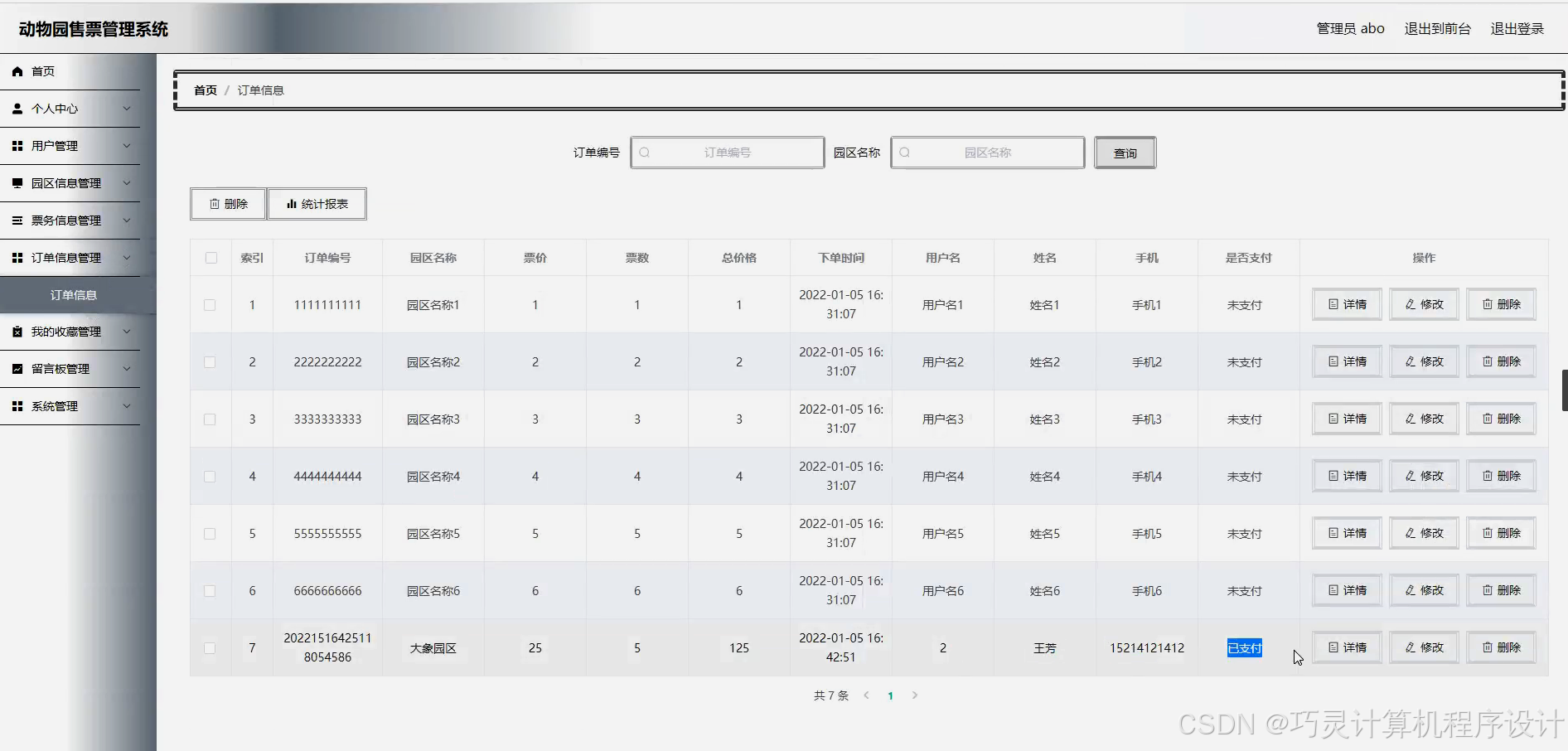Delete the 大象园区 order row

1502,647
